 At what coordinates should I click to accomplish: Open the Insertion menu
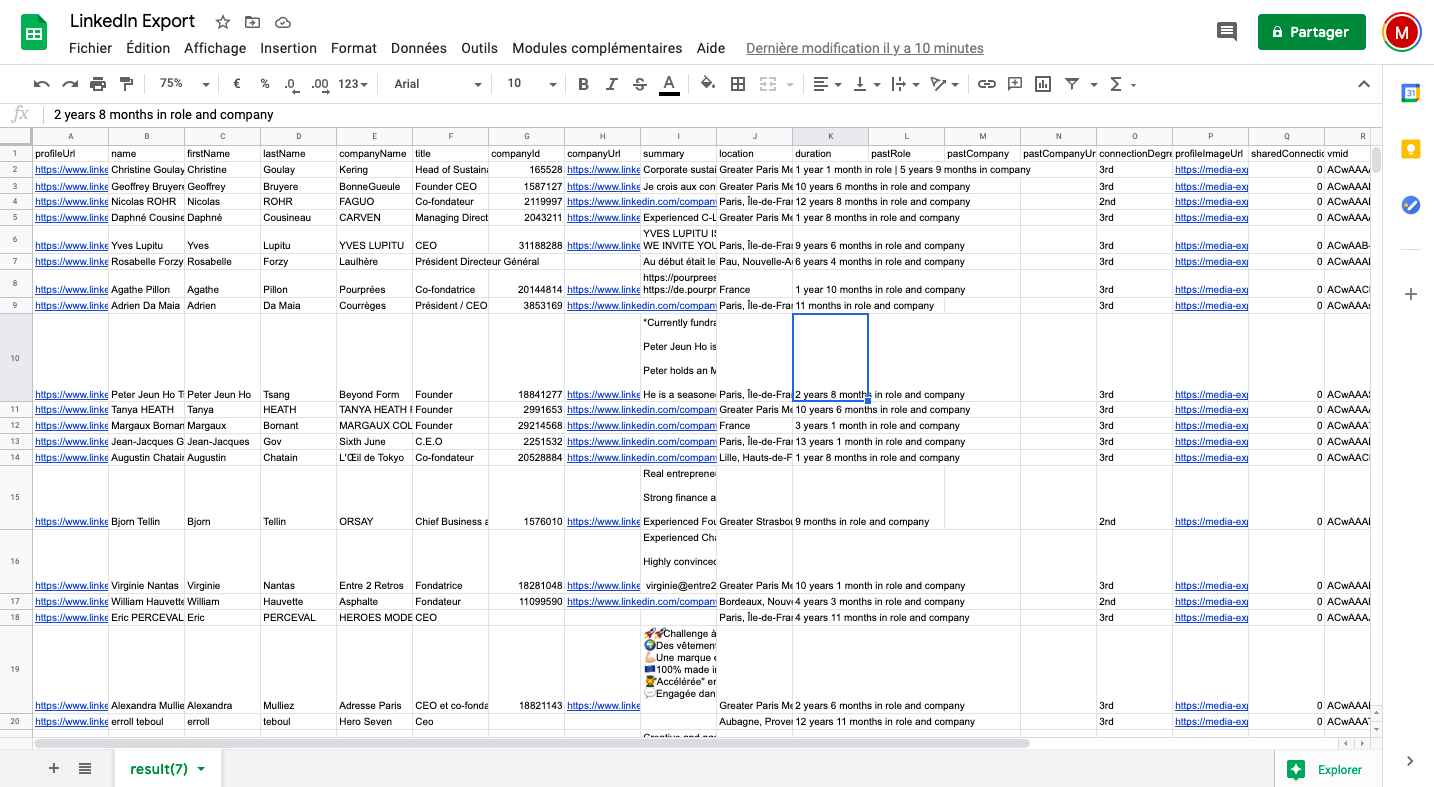[x=288, y=48]
